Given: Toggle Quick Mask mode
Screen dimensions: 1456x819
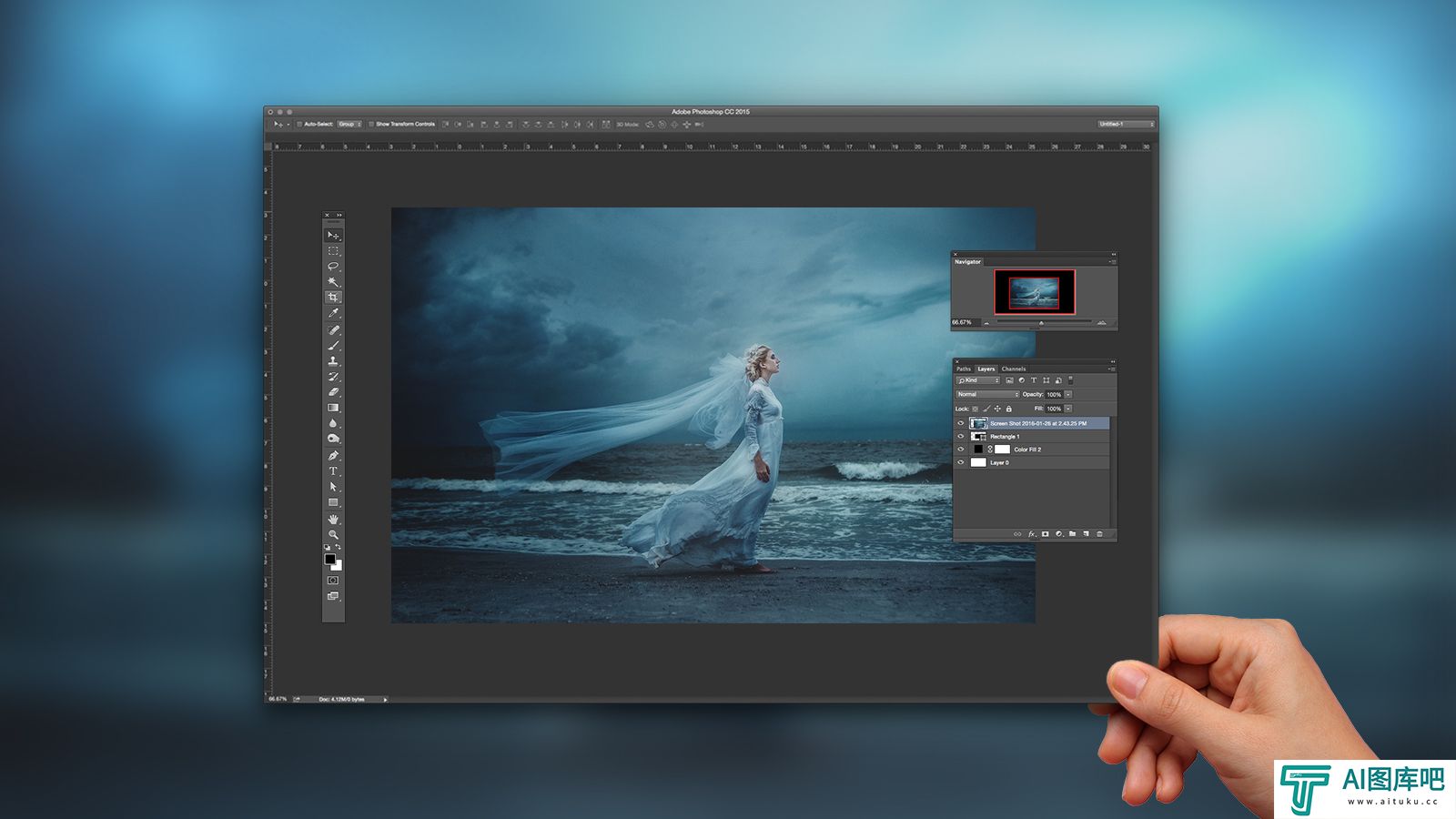Looking at the screenshot, I should tap(333, 580).
